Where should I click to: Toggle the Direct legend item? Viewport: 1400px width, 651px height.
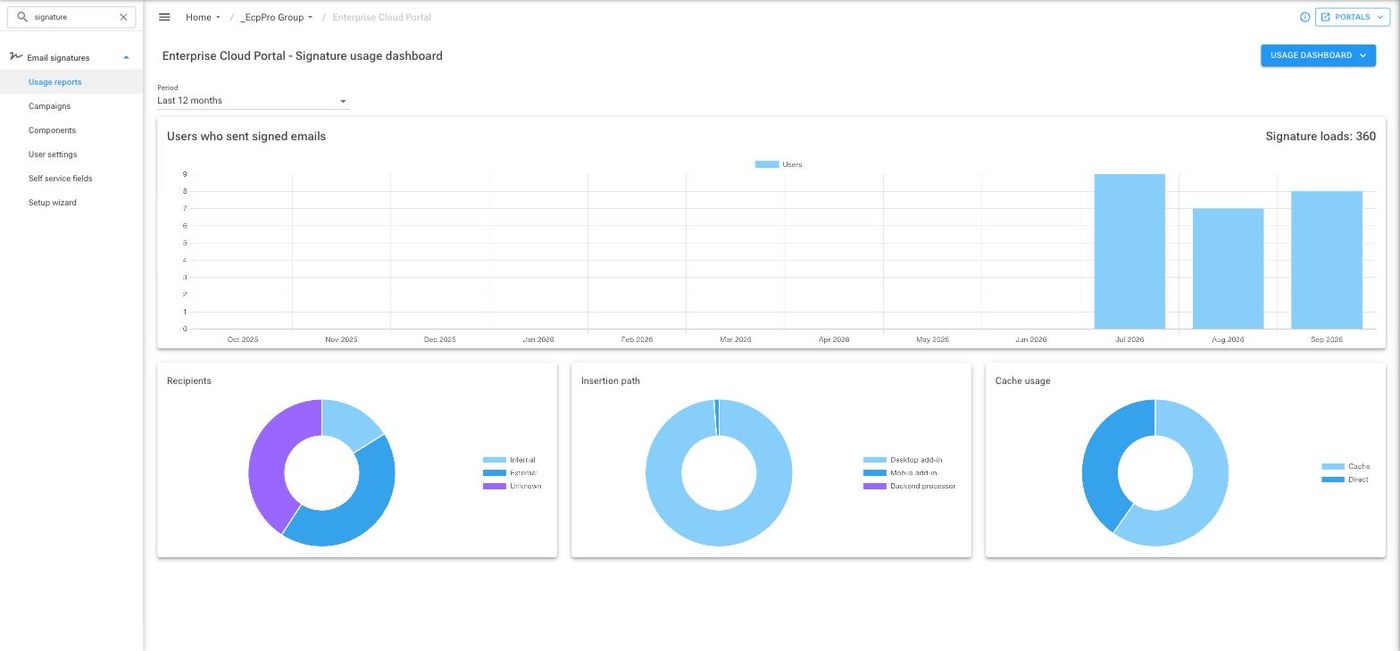(x=1345, y=480)
